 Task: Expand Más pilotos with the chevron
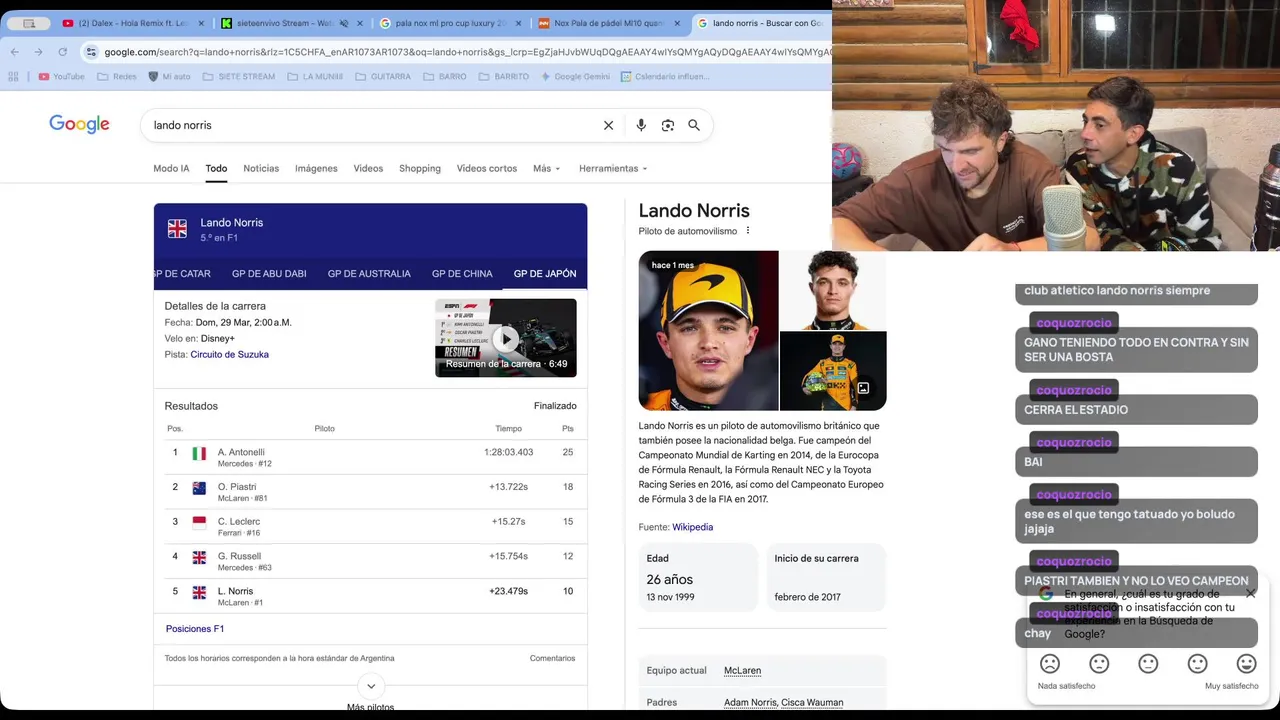[371, 686]
